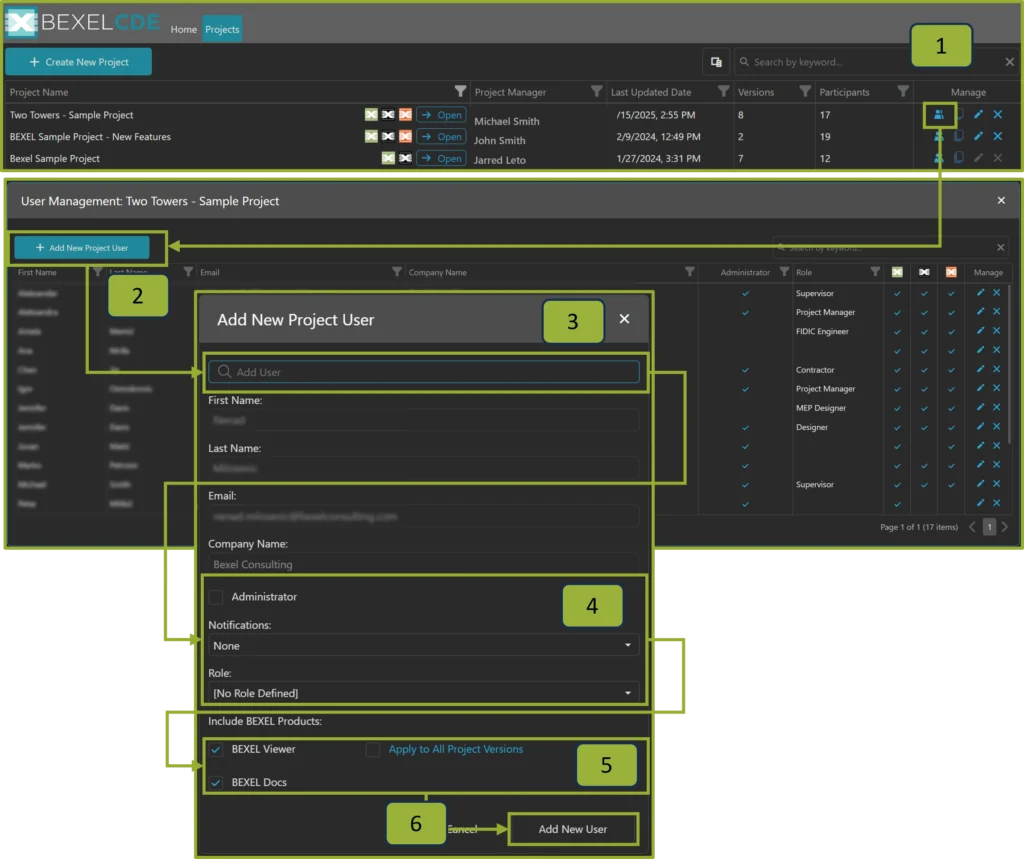Go to the previous users page
1024x859 pixels.
click(x=972, y=527)
